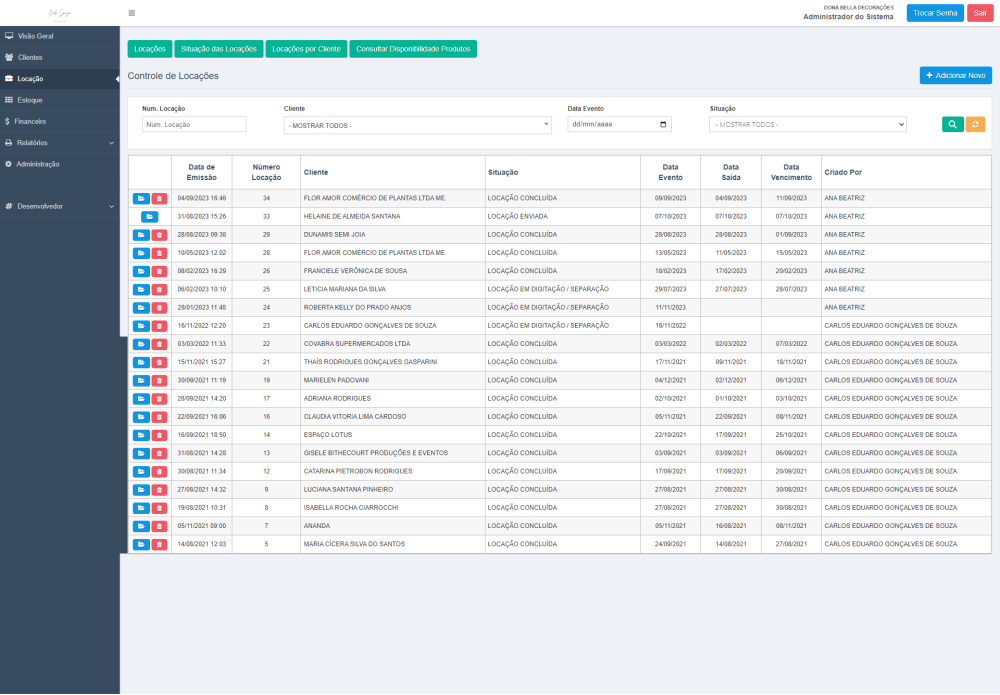
Task: Open folder icon for Isabella Rocha Ciarrocchi
Action: pos(141,508)
